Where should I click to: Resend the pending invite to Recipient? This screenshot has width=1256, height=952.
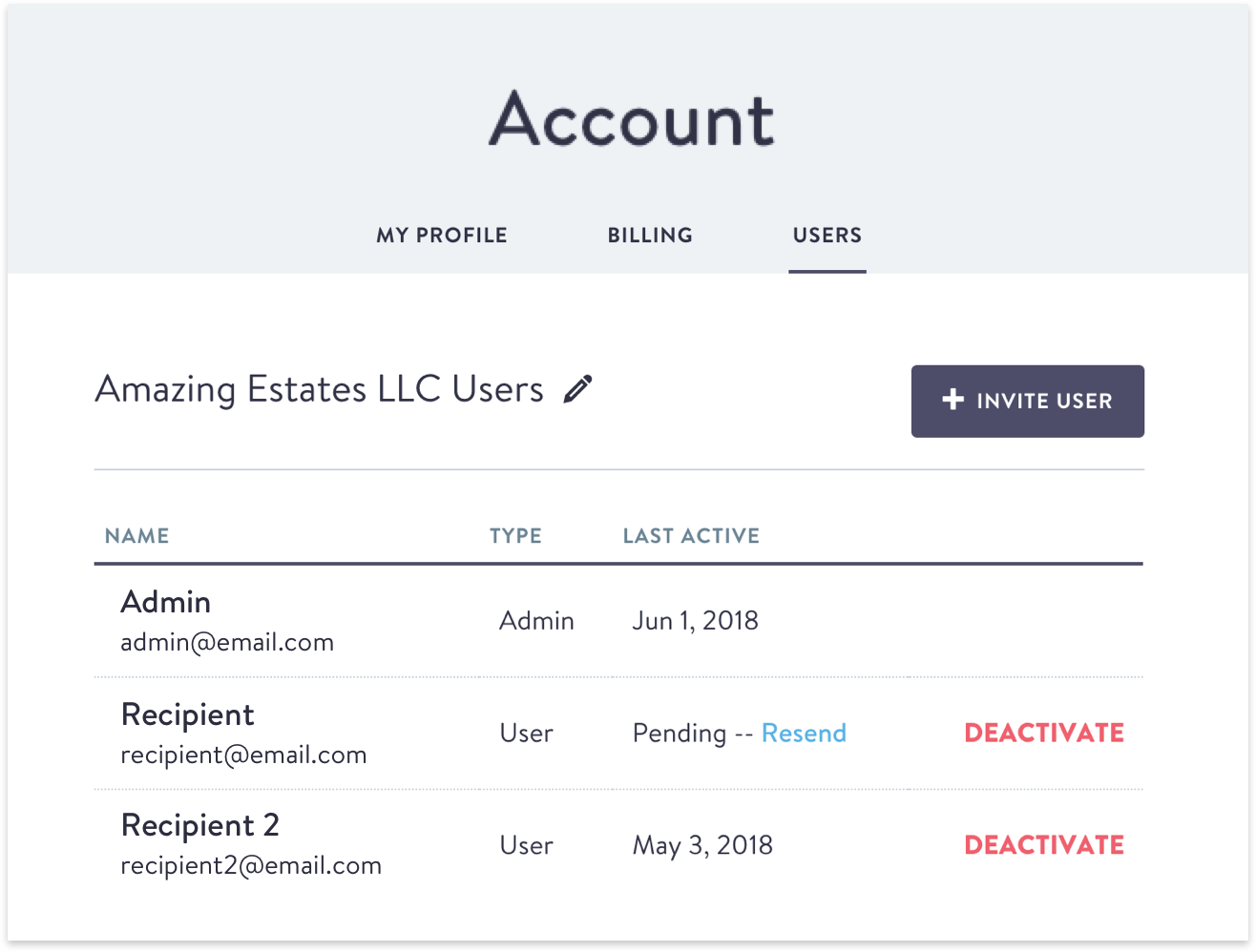point(804,733)
